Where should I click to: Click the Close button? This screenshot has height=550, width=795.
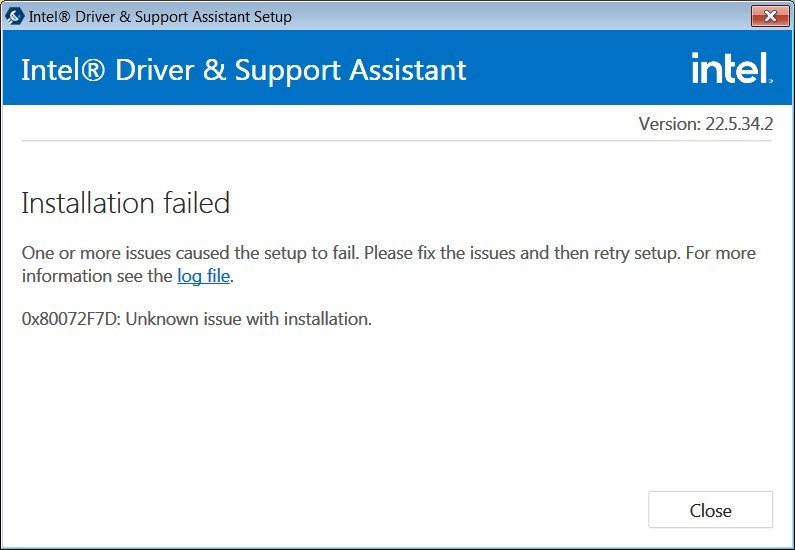tap(710, 509)
